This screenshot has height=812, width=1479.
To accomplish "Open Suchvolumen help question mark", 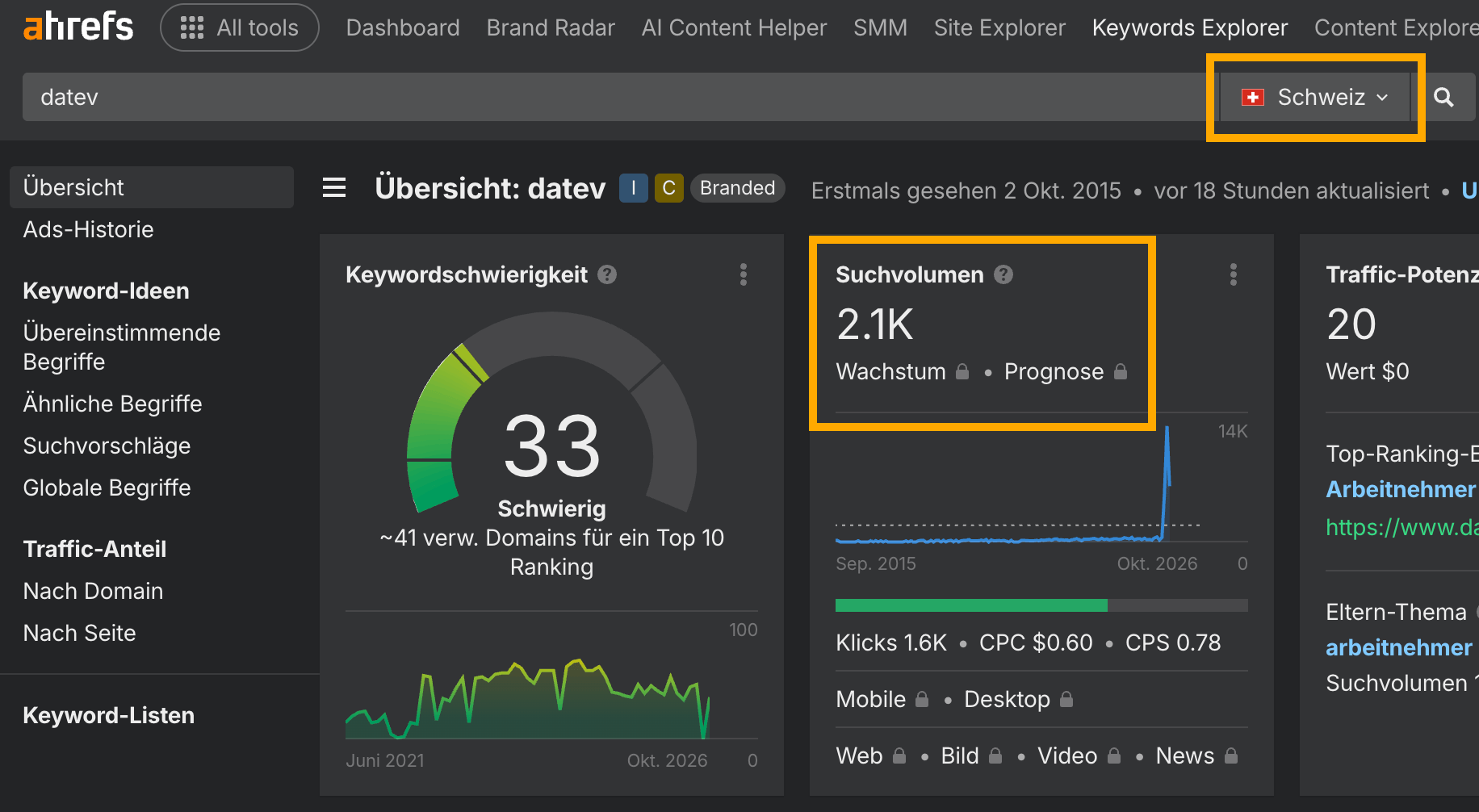I will click(x=1003, y=275).
